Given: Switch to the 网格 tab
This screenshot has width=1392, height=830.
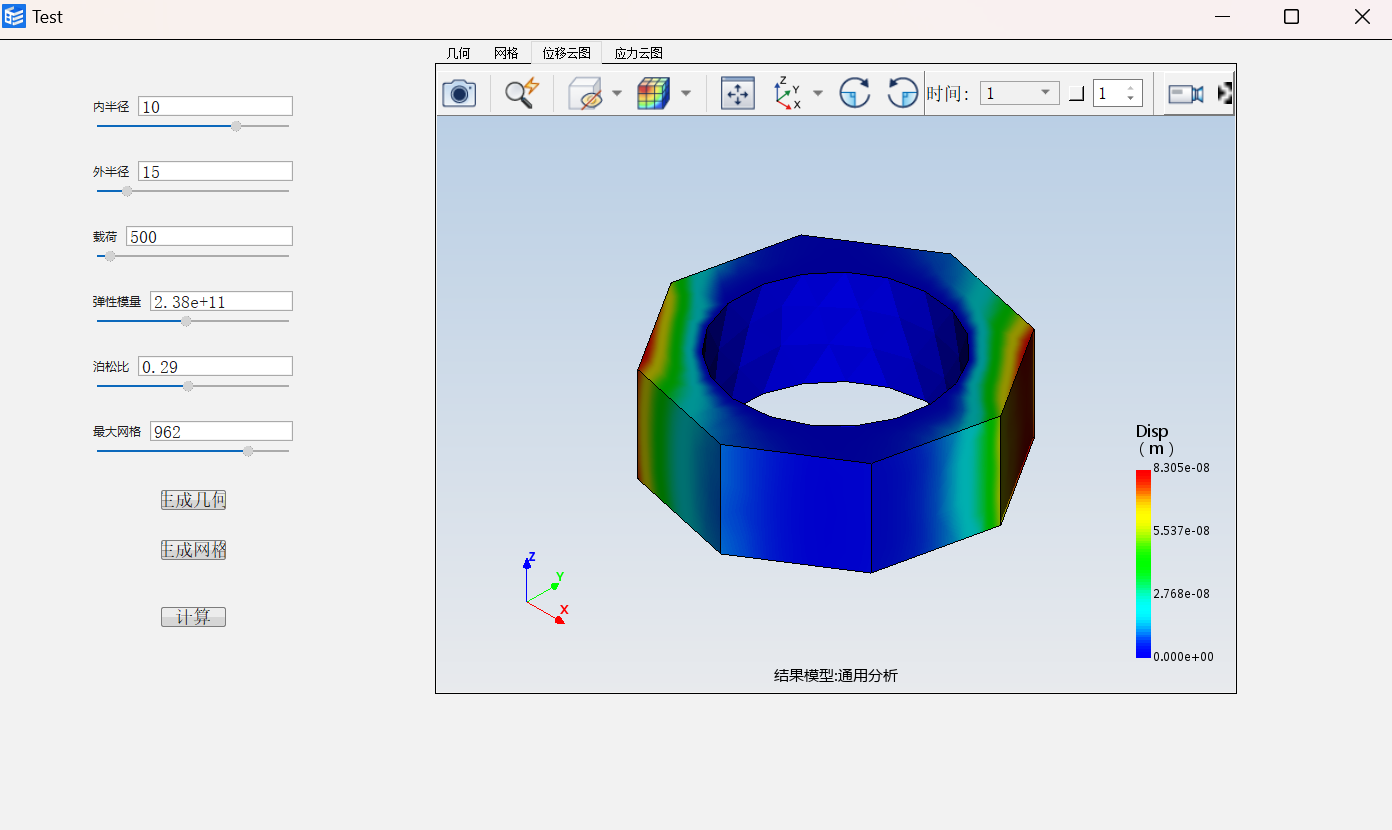Looking at the screenshot, I should pos(506,53).
